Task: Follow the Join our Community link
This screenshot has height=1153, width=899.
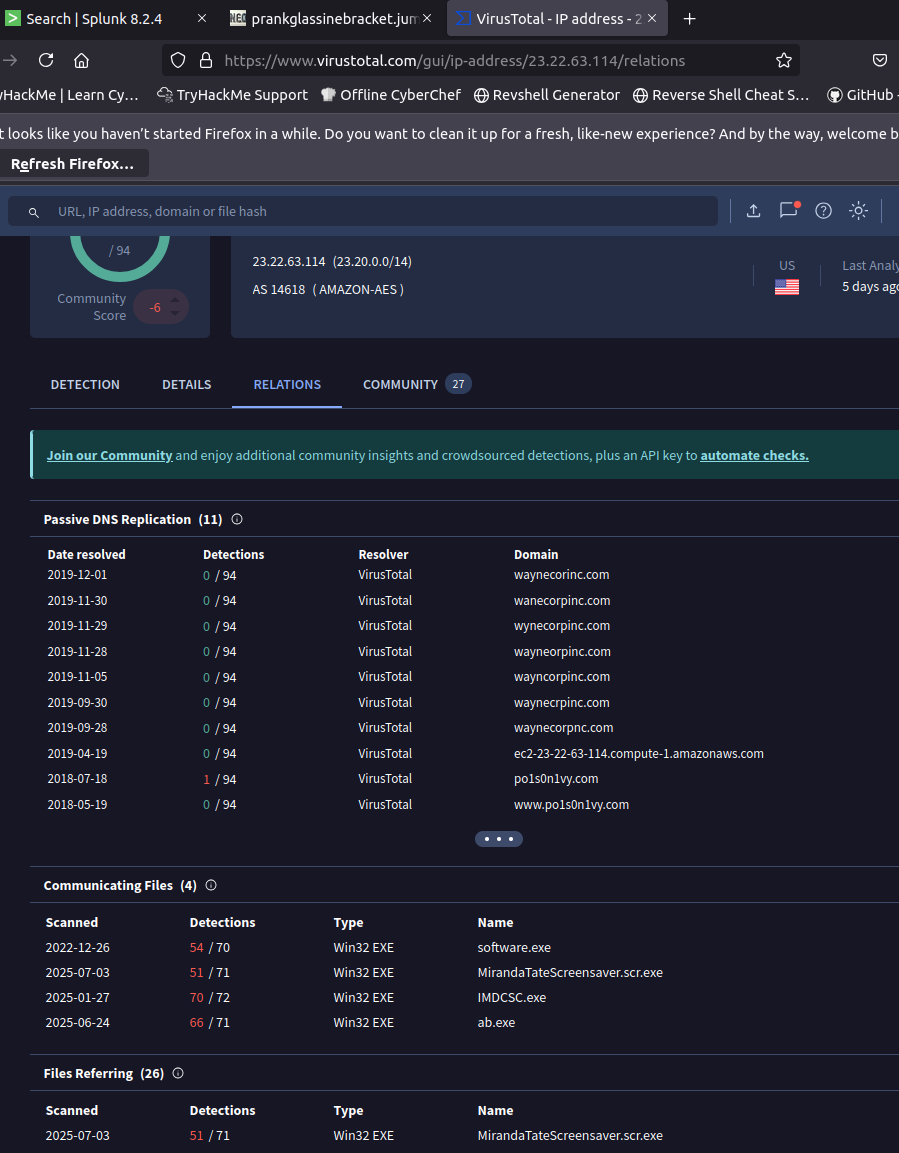Action: pyautogui.click(x=110, y=456)
